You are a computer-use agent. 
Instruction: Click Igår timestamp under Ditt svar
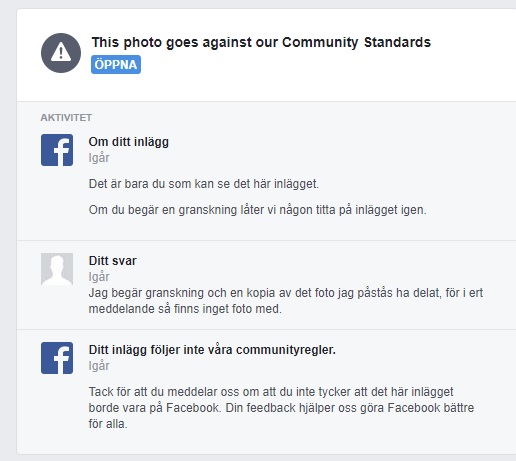[x=99, y=277]
